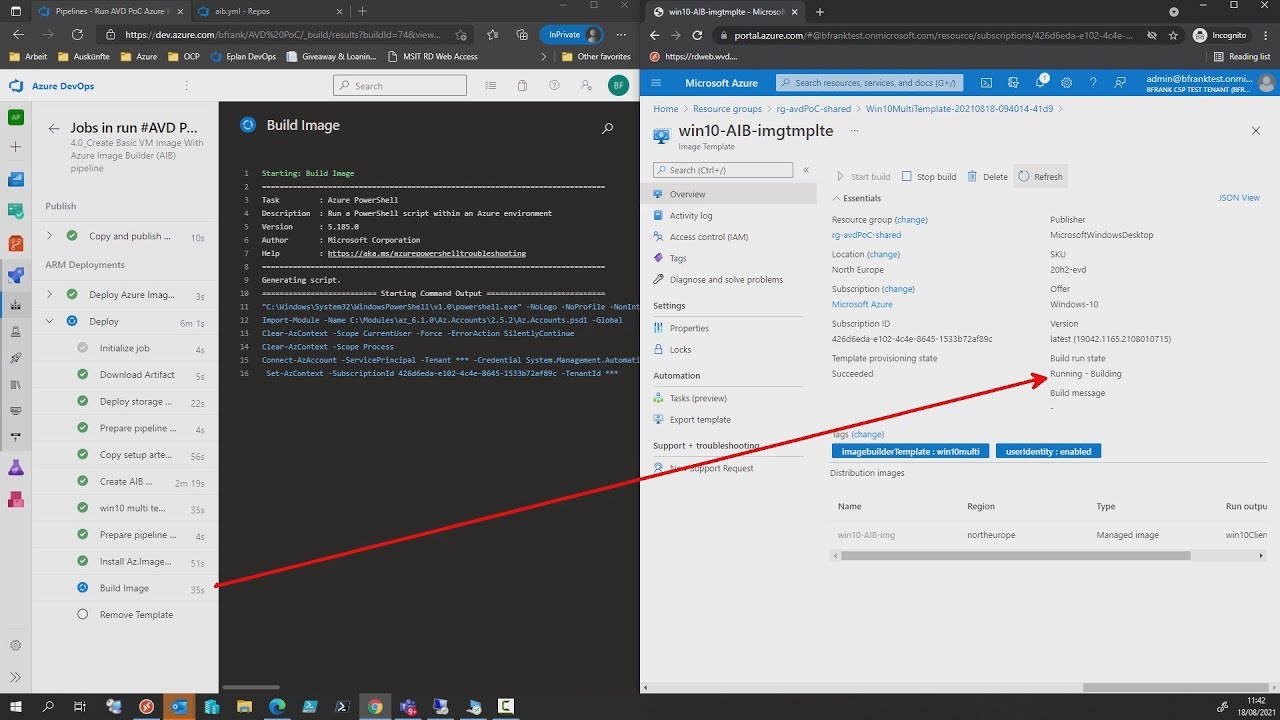Open Microsoft Azure subscription link
This screenshot has width=1280, height=720.
point(862,304)
